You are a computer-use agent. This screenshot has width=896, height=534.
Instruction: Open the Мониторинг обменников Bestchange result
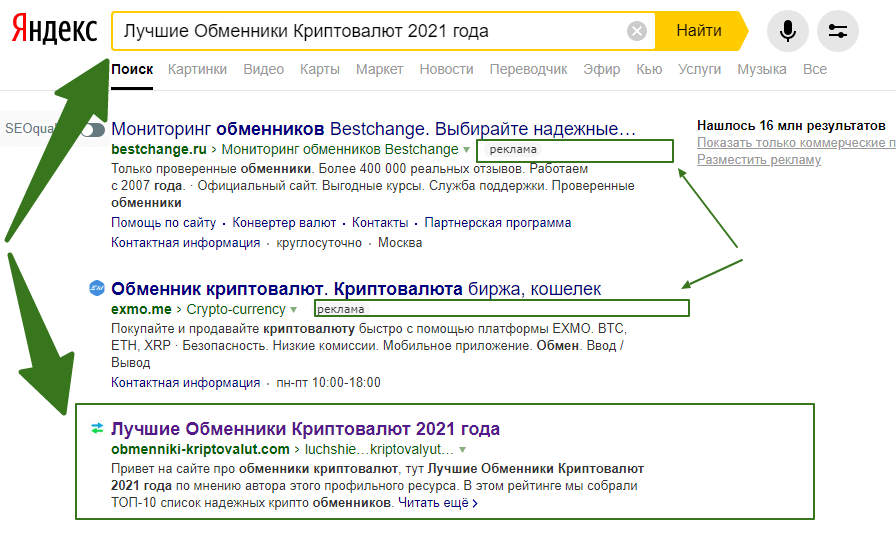click(373, 129)
